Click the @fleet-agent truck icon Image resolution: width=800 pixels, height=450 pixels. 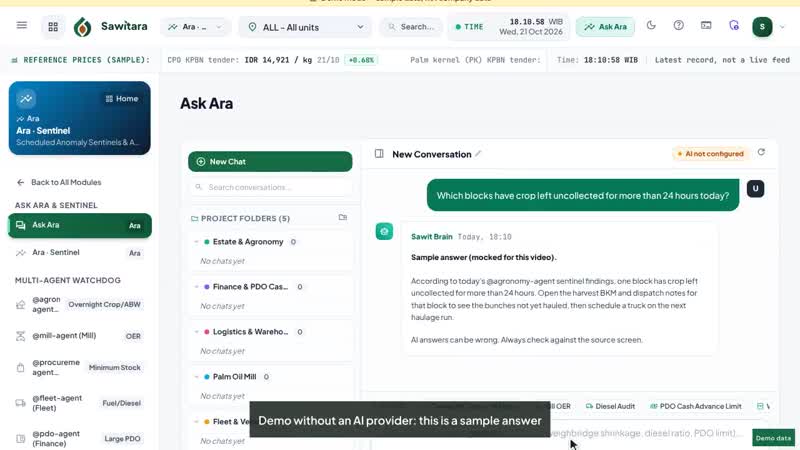click(20, 403)
